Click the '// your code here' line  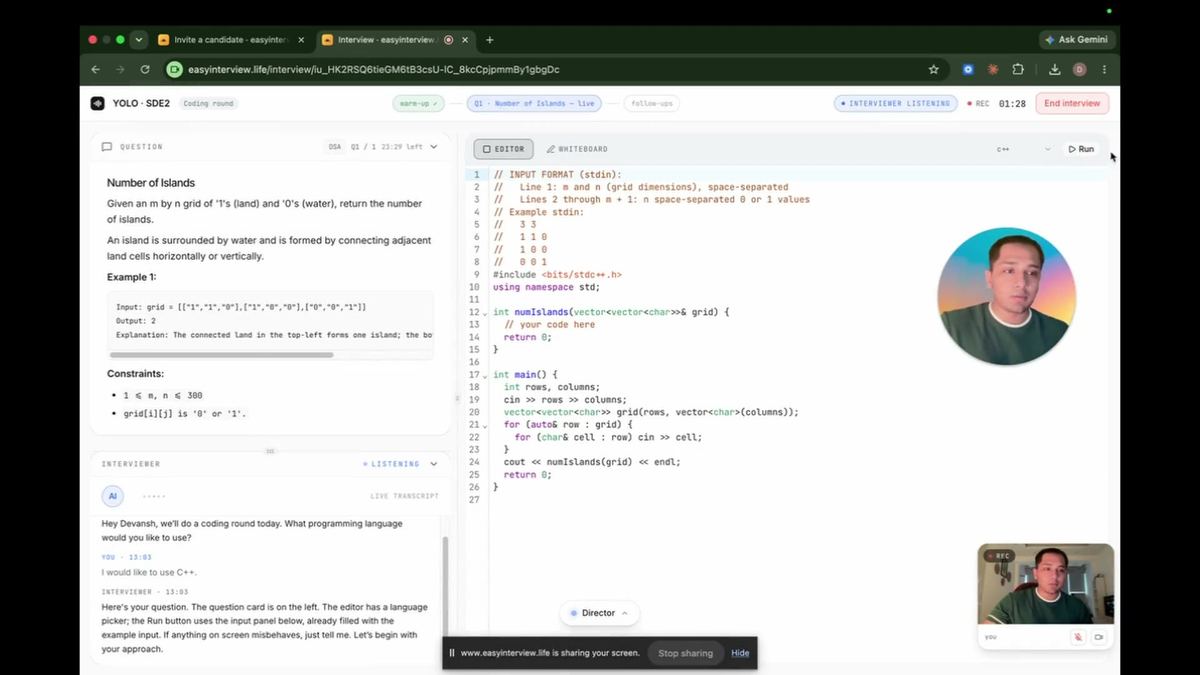coord(549,325)
